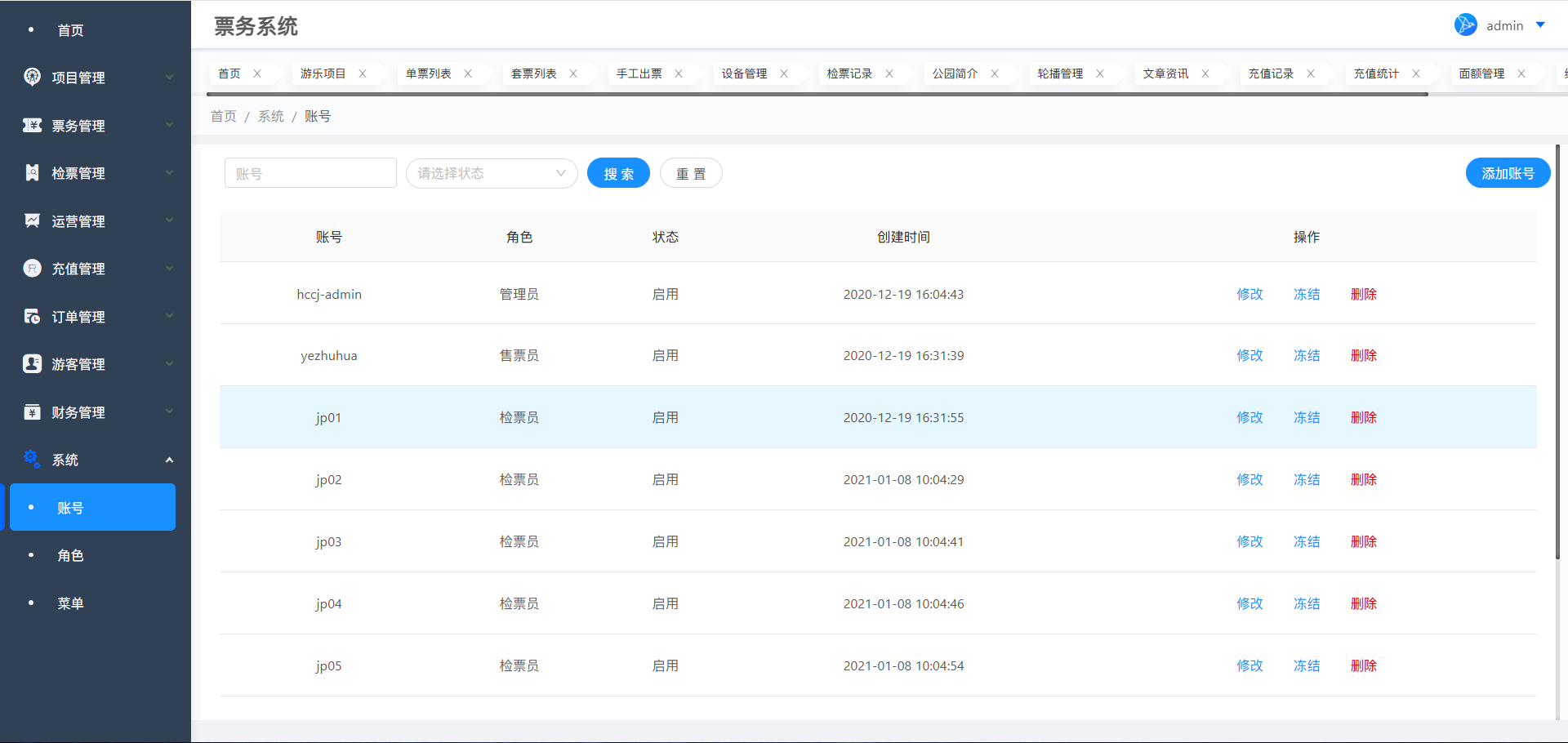Image resolution: width=1568 pixels, height=743 pixels.
Task: Click the 添加账号 button
Action: [x=1508, y=173]
